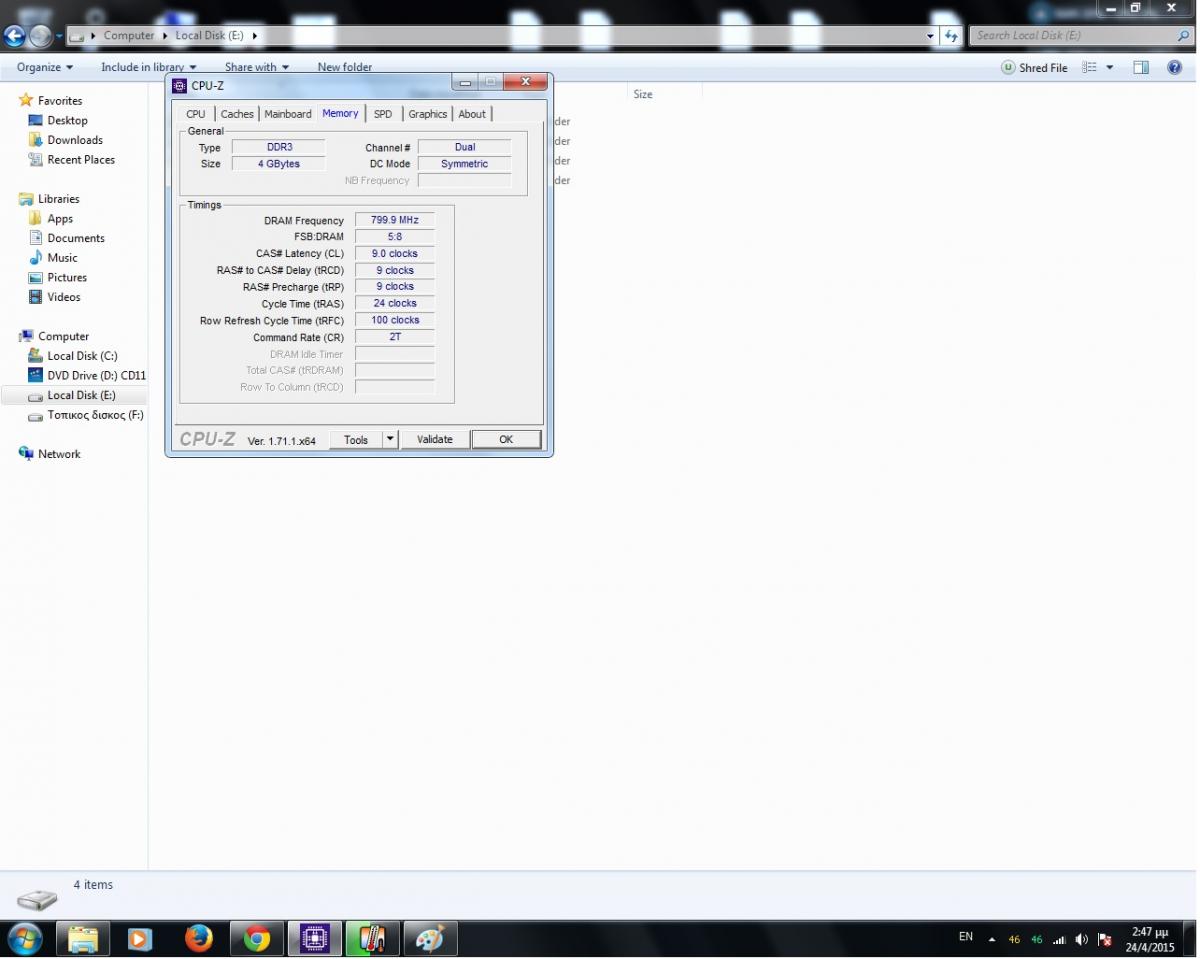Image resolution: width=1200 pixels, height=959 pixels.
Task: Open the Include in library dropdown
Action: coord(148,68)
